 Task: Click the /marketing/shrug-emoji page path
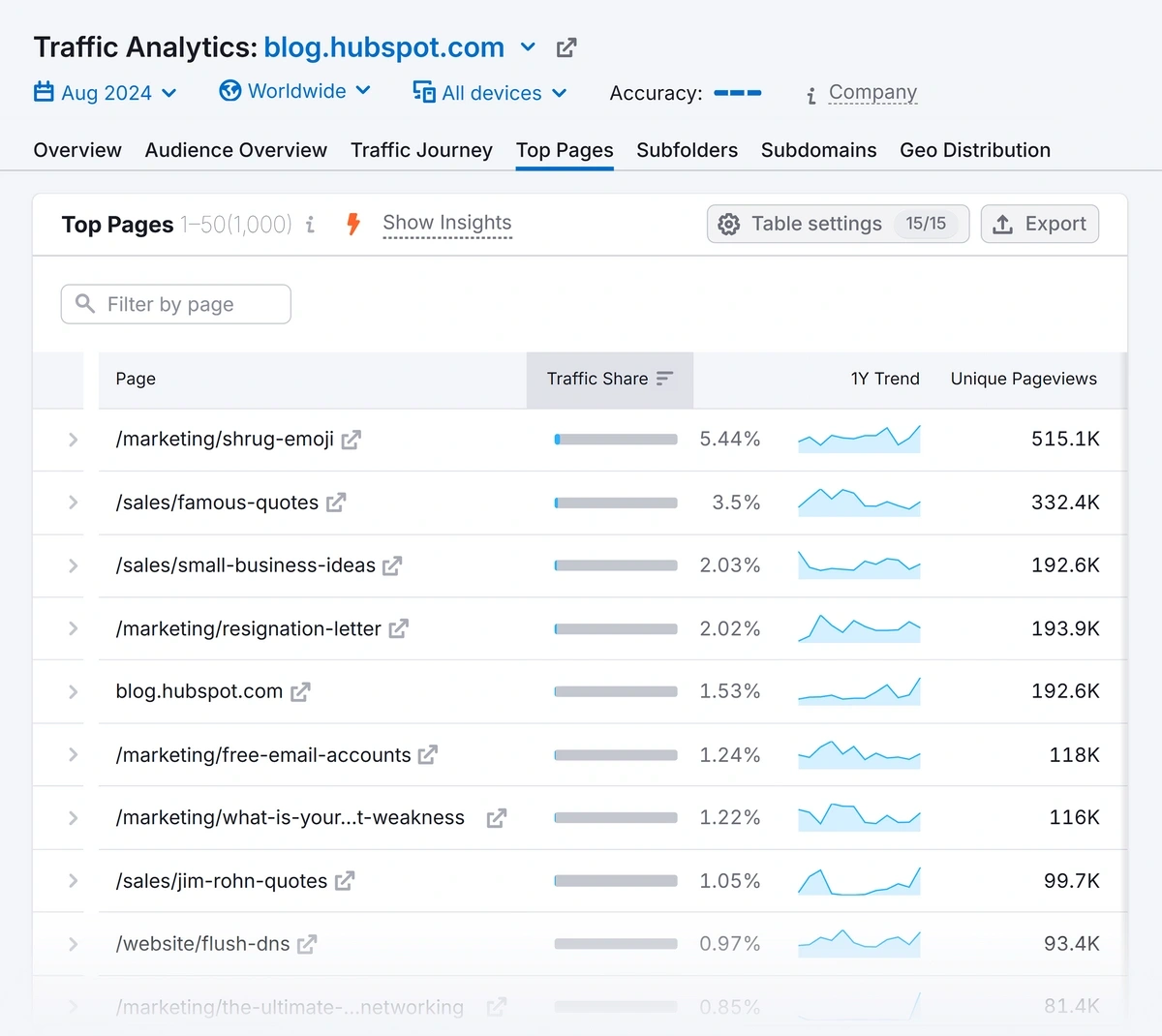click(225, 440)
